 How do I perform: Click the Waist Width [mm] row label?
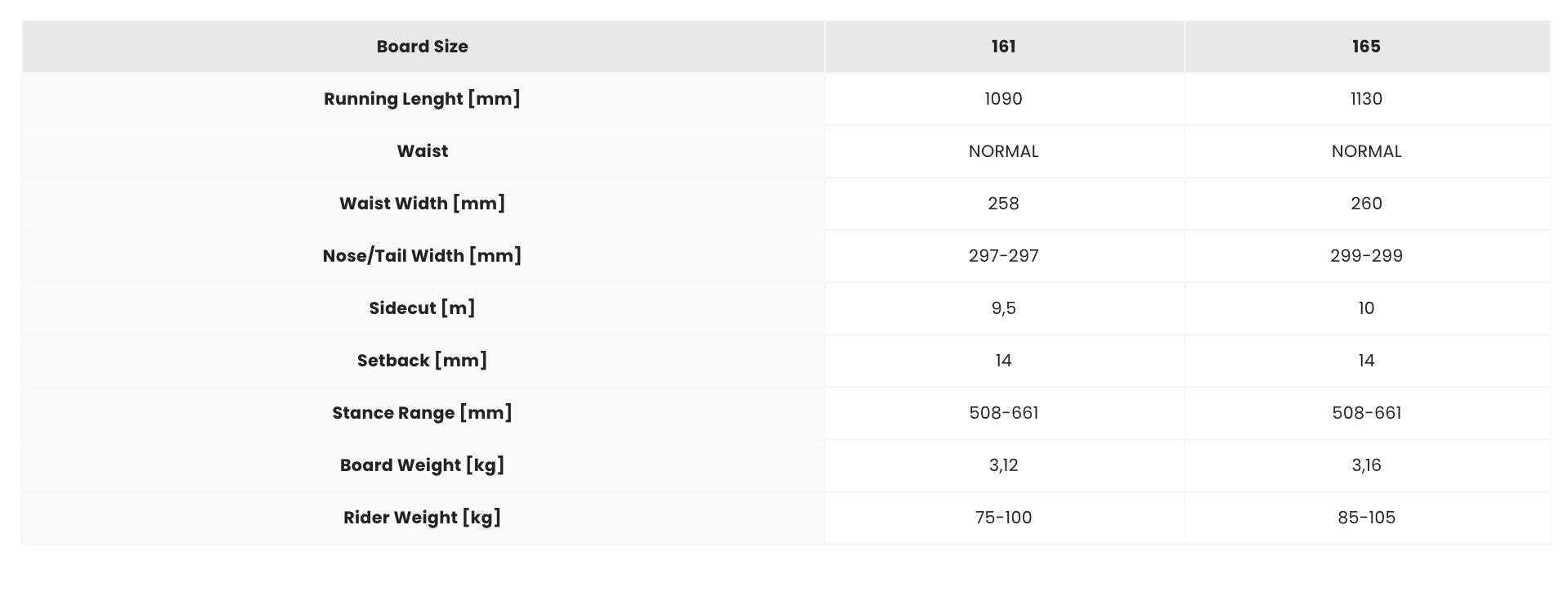[x=422, y=204]
